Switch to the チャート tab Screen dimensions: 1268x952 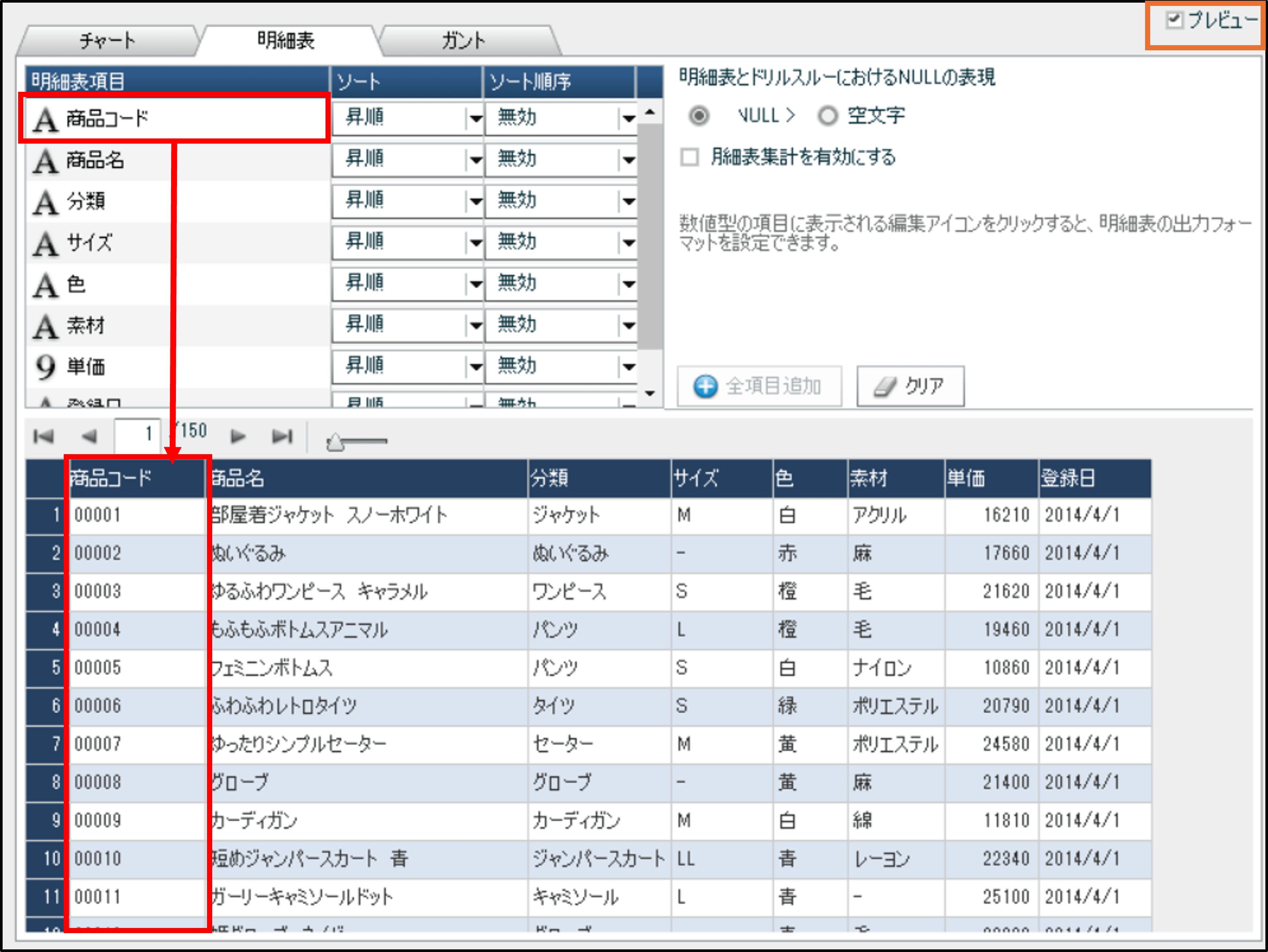click(x=107, y=41)
